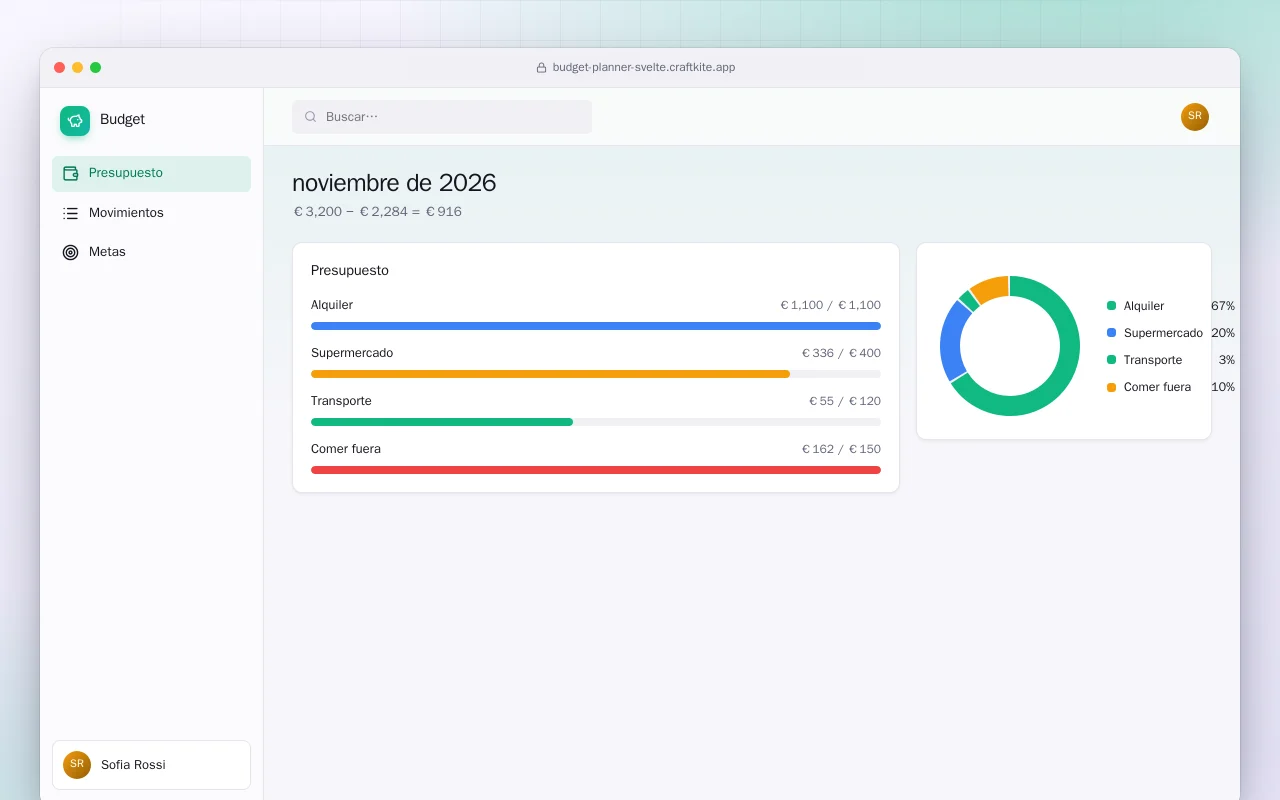
Task: Open the Metas sidebar item
Action: [x=151, y=252]
